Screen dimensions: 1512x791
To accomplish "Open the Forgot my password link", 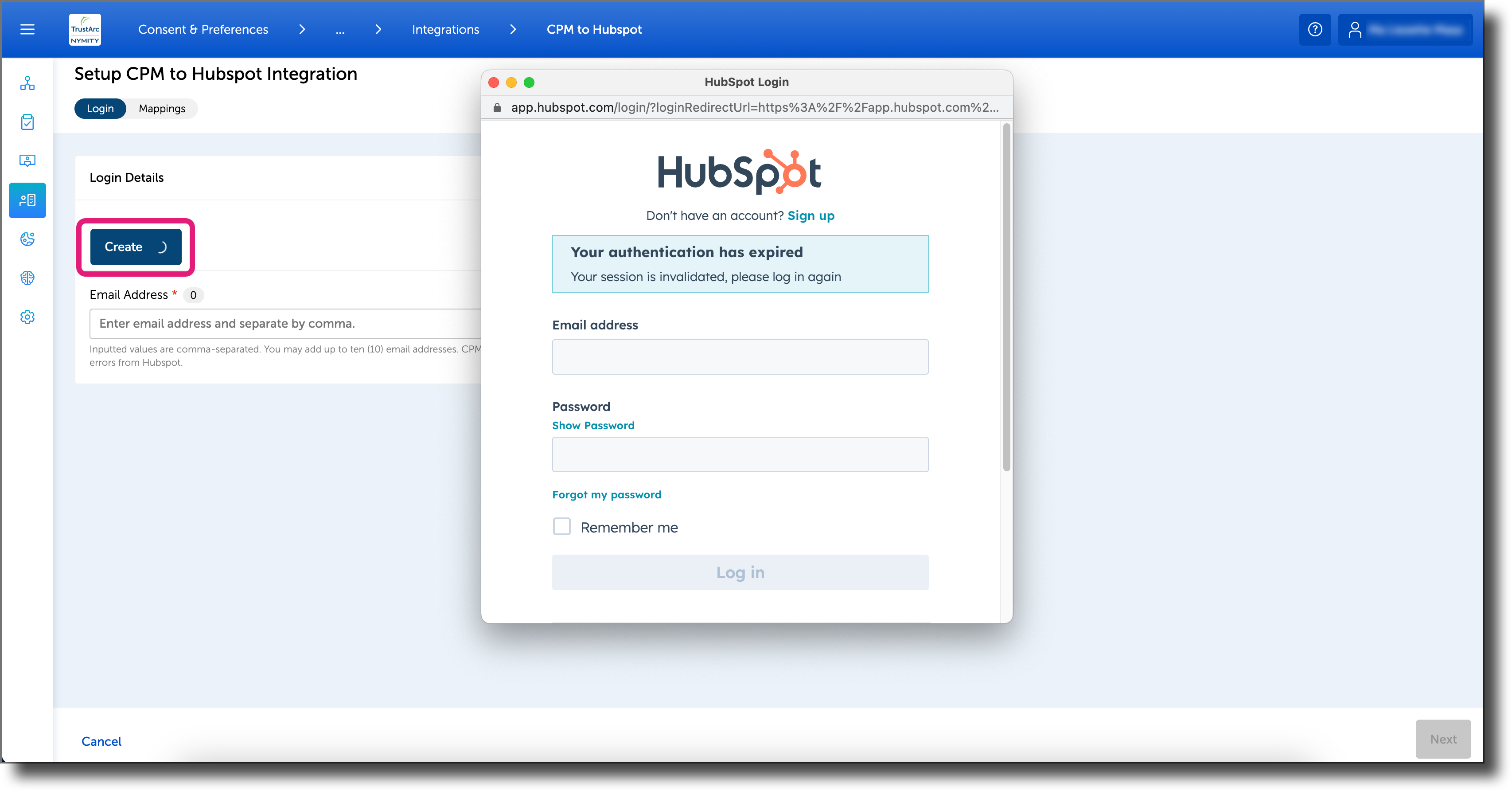I will point(606,494).
